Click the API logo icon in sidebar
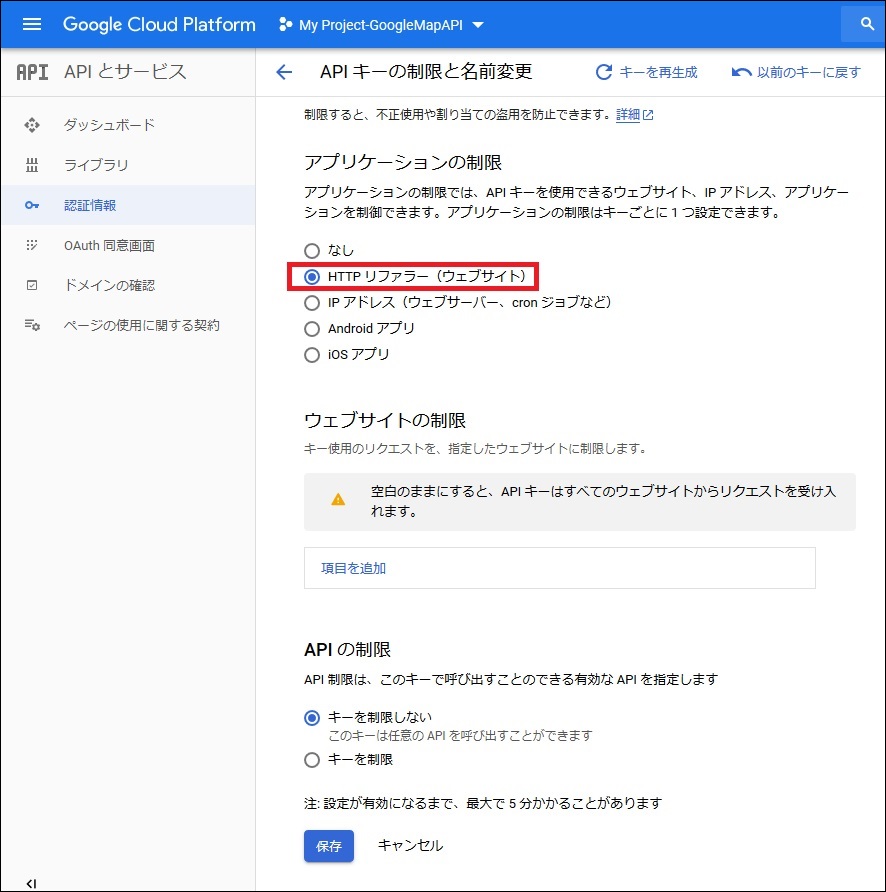Viewport: 886px width, 892px height. click(x=32, y=72)
